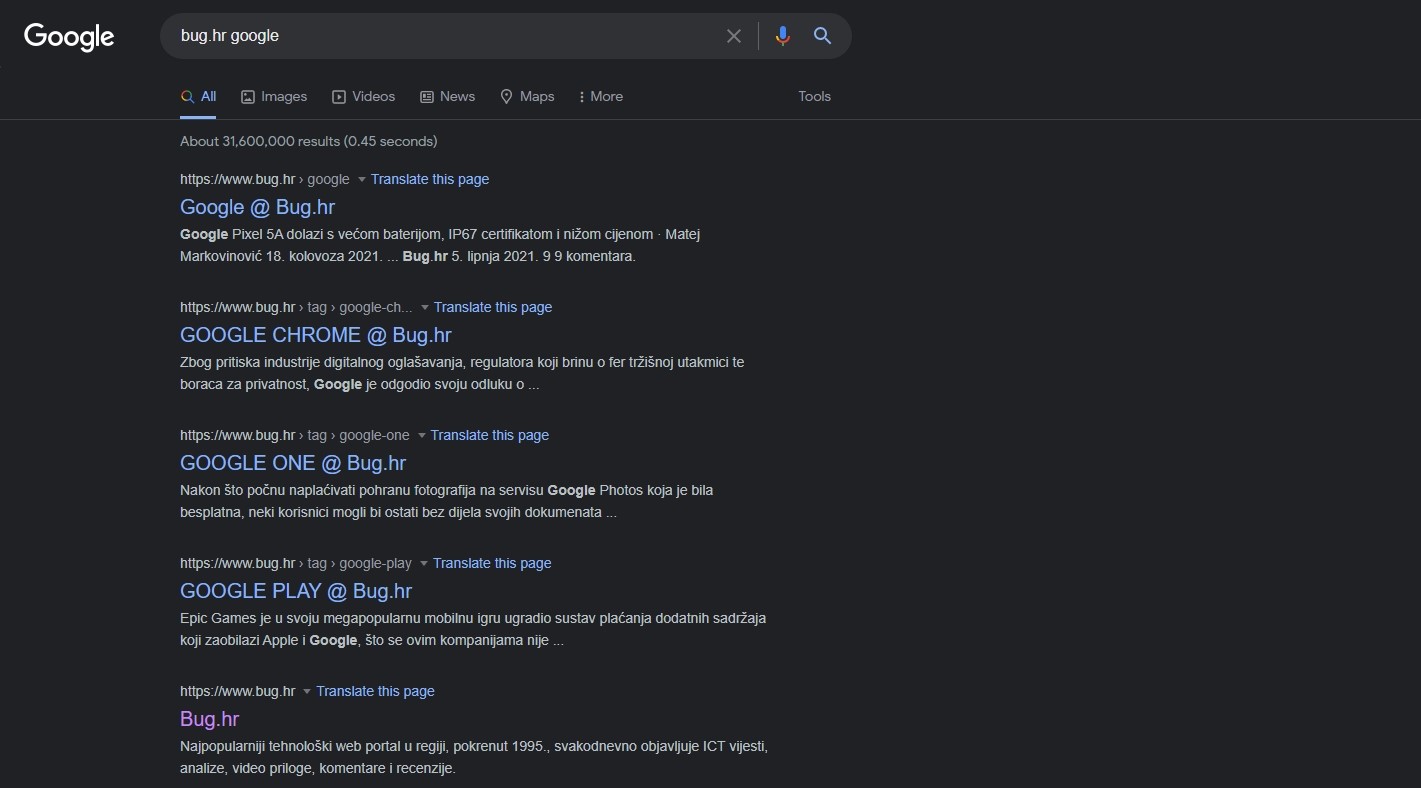Expand dropdown arrow next to 'tag › google-one' URL
Screen dimensions: 1421x788
click(x=422, y=436)
